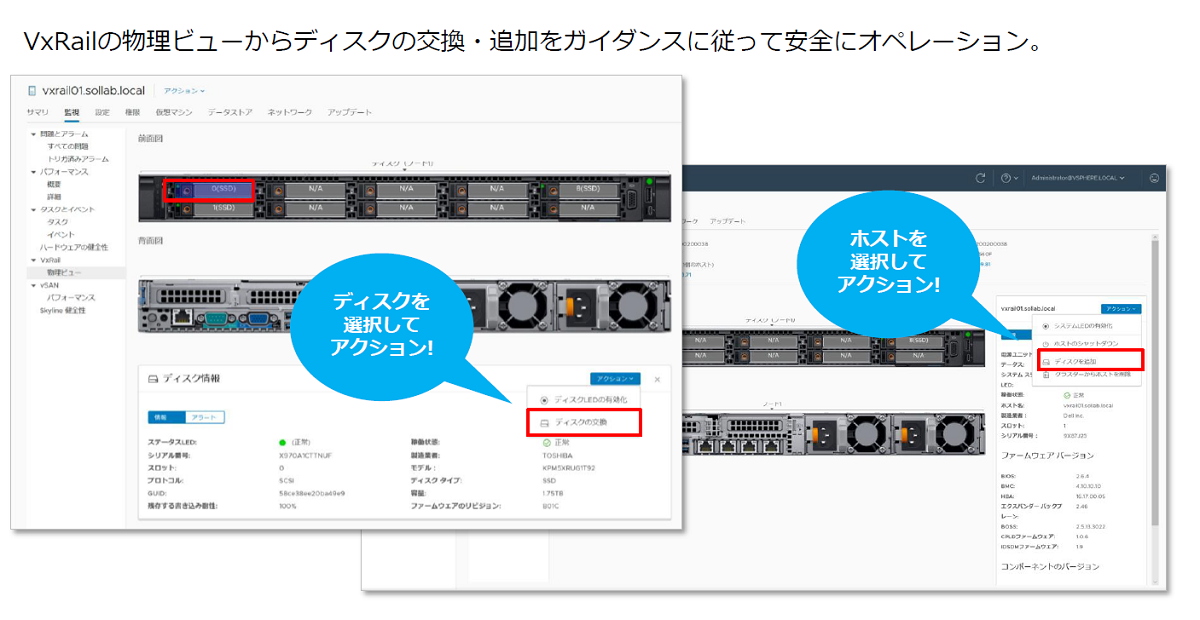This screenshot has height=620, width=1200.
Task: Open the ネットワーク tab in the left window
Action: (x=290, y=112)
